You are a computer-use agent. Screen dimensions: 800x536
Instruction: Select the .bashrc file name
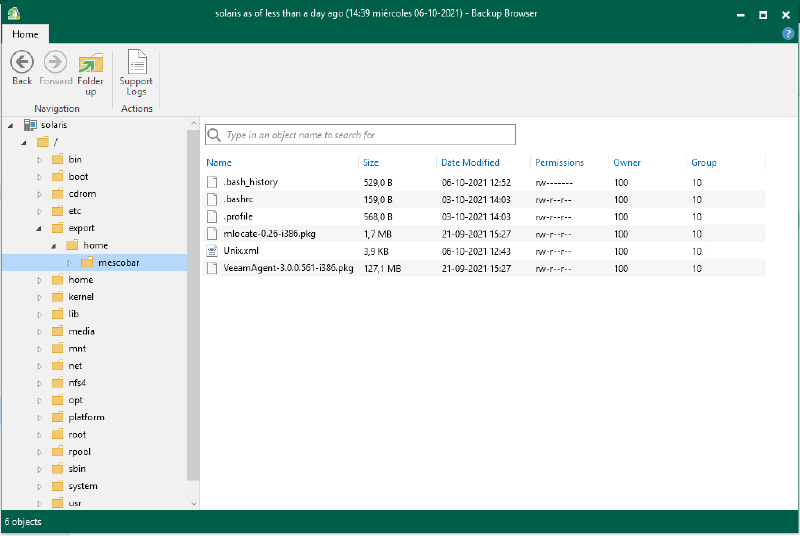(238, 199)
